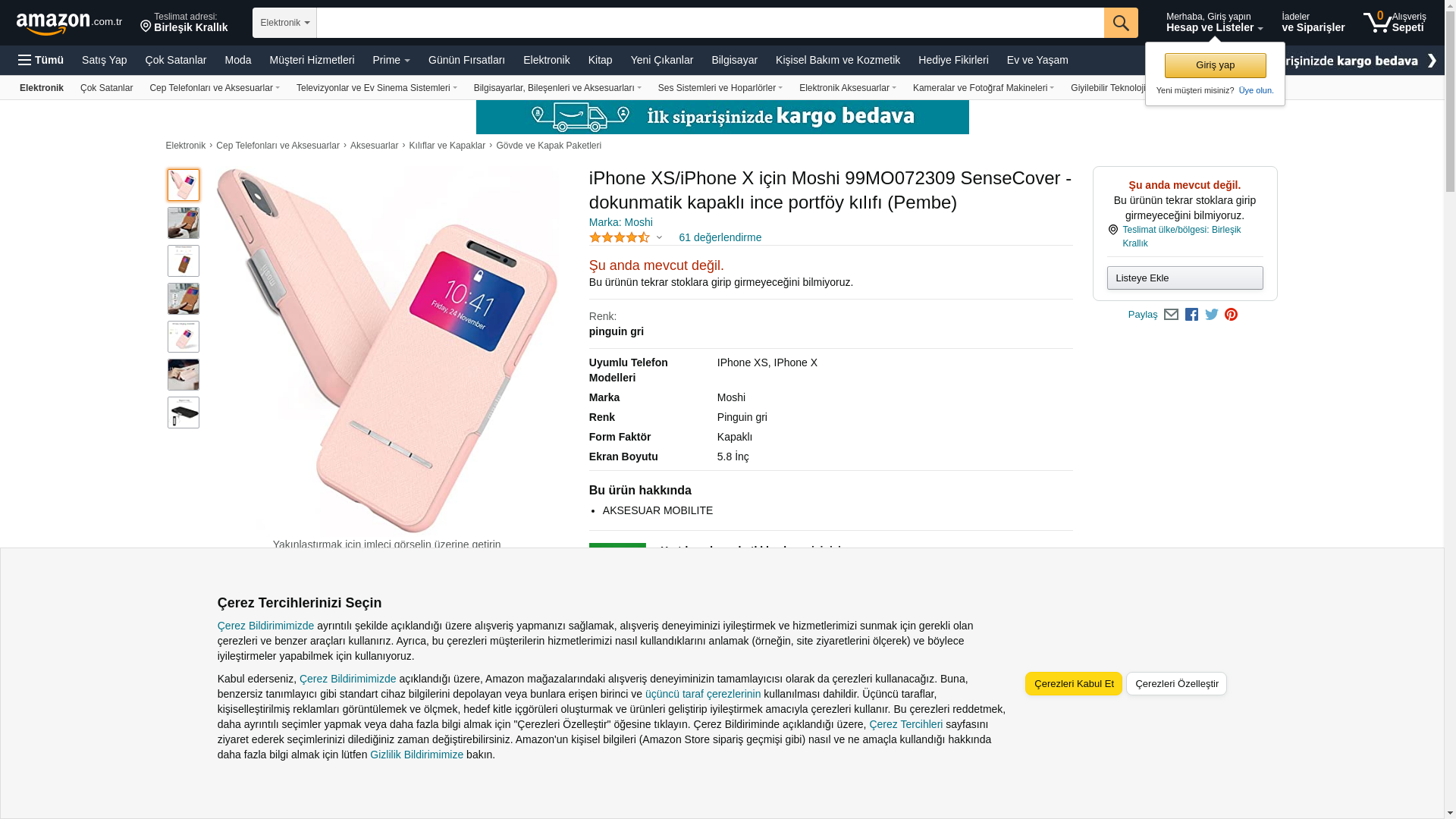1456x819 pixels.
Task: Accept cookies with Çerezleri Kabul Et
Action: coord(1073,683)
